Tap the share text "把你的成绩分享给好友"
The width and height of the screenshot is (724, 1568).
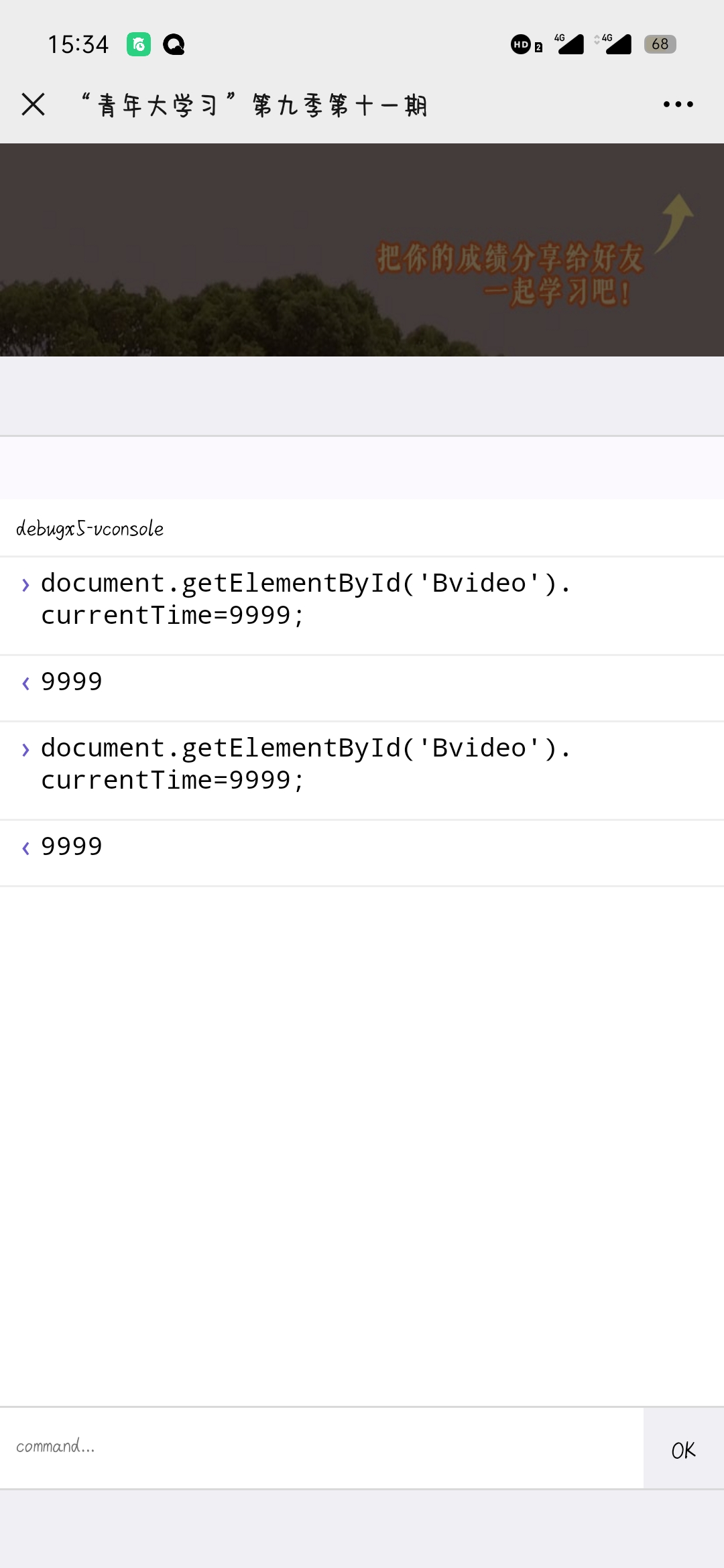pyautogui.click(x=509, y=258)
